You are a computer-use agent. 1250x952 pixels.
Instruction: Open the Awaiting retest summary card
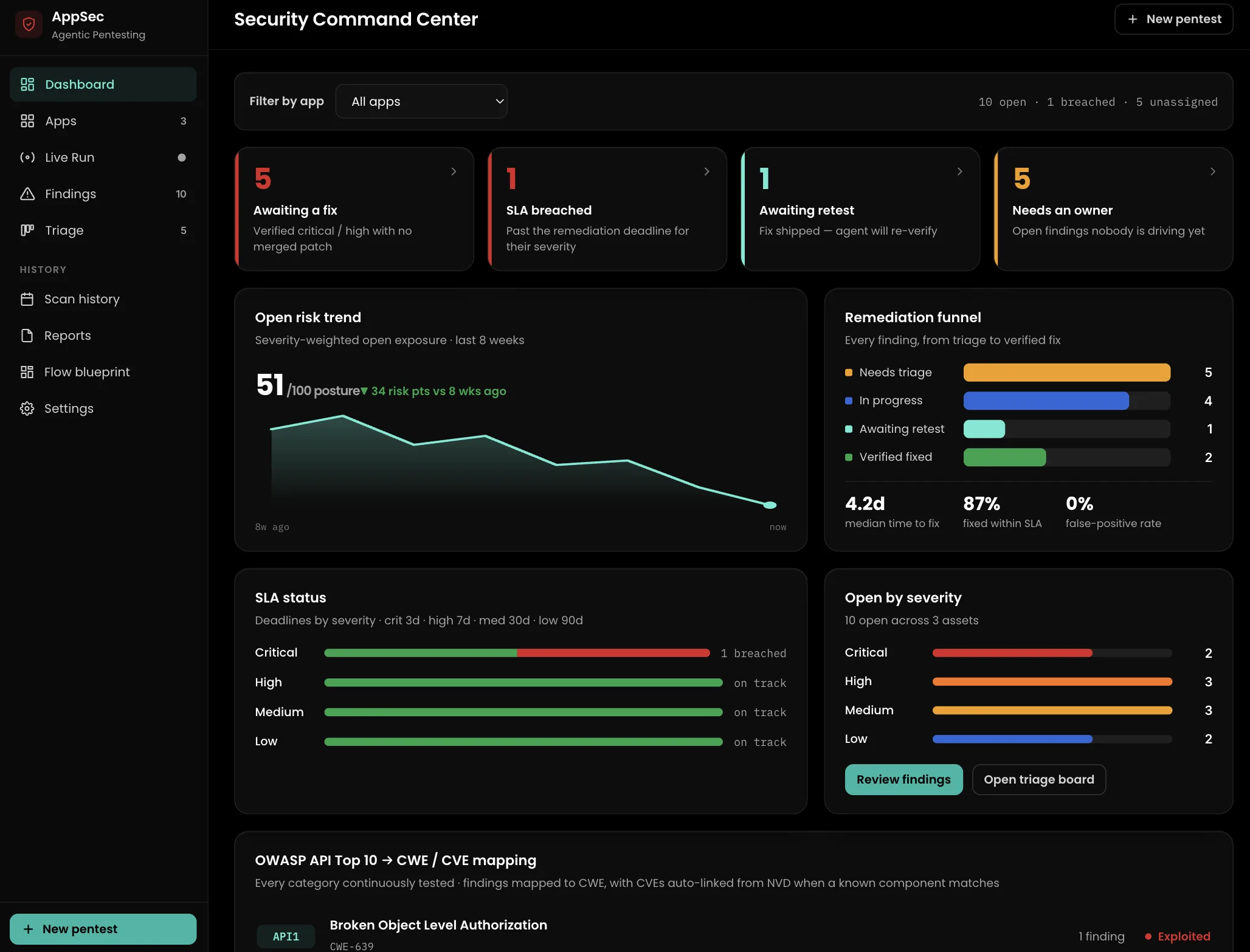[860, 209]
